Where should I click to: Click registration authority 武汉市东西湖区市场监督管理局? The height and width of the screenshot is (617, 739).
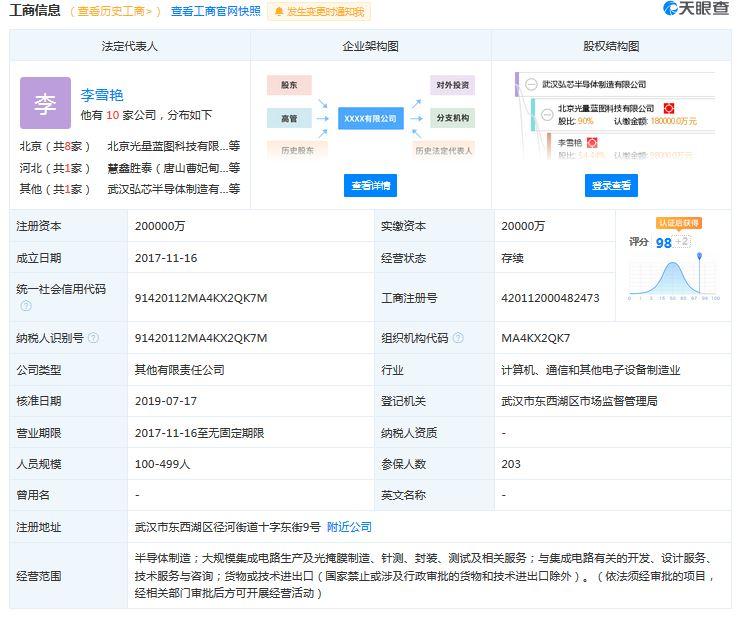tap(580, 401)
